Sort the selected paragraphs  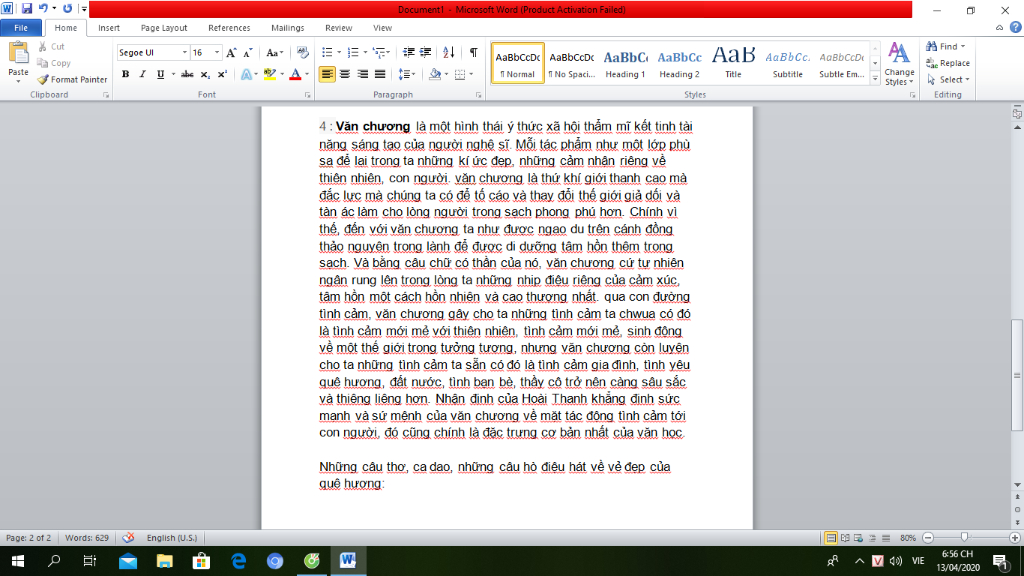[449, 53]
